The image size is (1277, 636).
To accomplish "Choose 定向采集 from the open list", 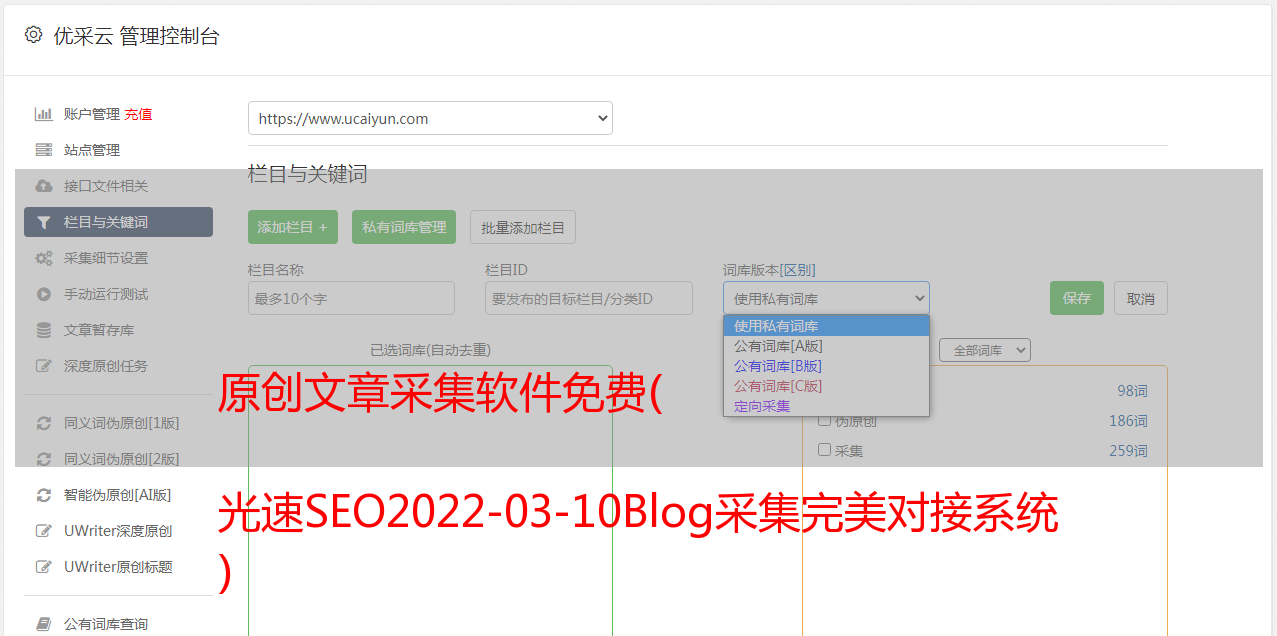I will click(x=826, y=406).
